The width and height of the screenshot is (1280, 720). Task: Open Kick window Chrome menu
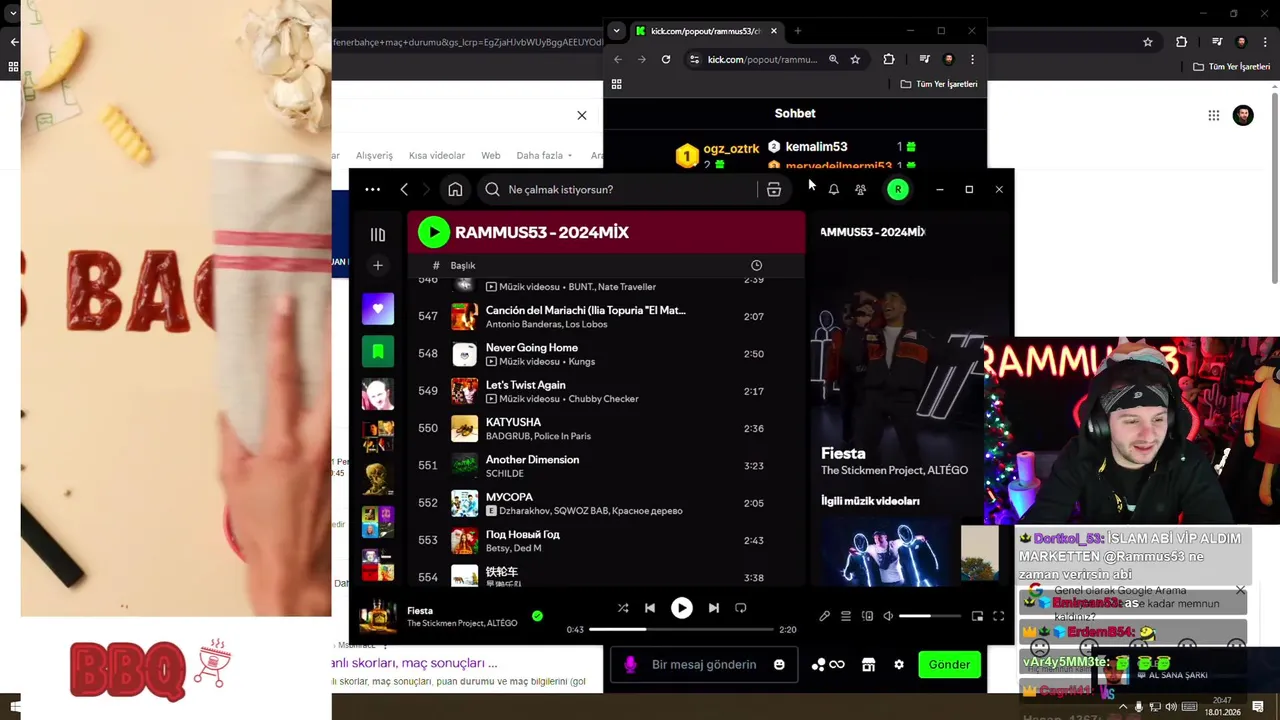(x=972, y=59)
